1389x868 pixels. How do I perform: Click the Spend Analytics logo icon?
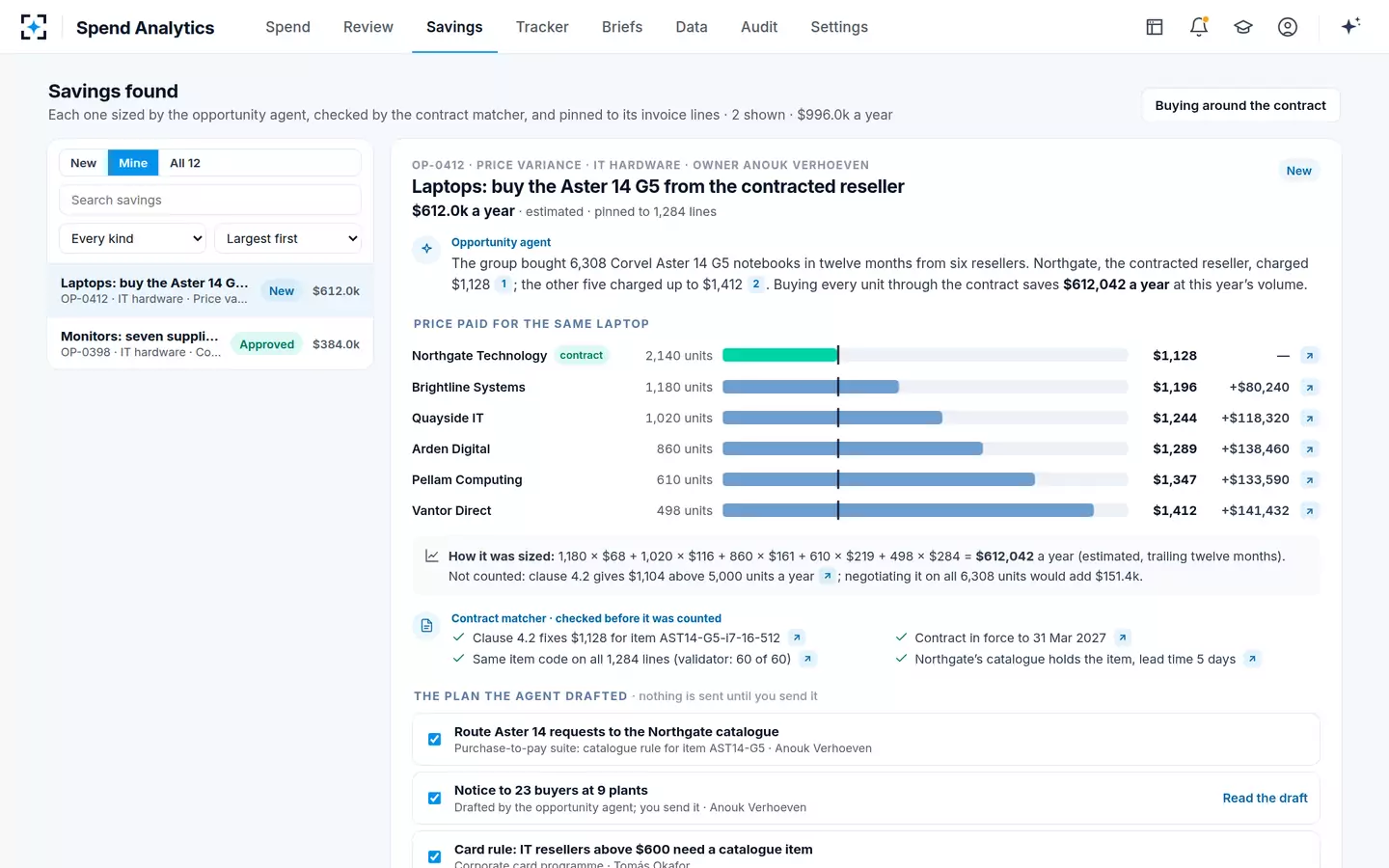coord(34,27)
